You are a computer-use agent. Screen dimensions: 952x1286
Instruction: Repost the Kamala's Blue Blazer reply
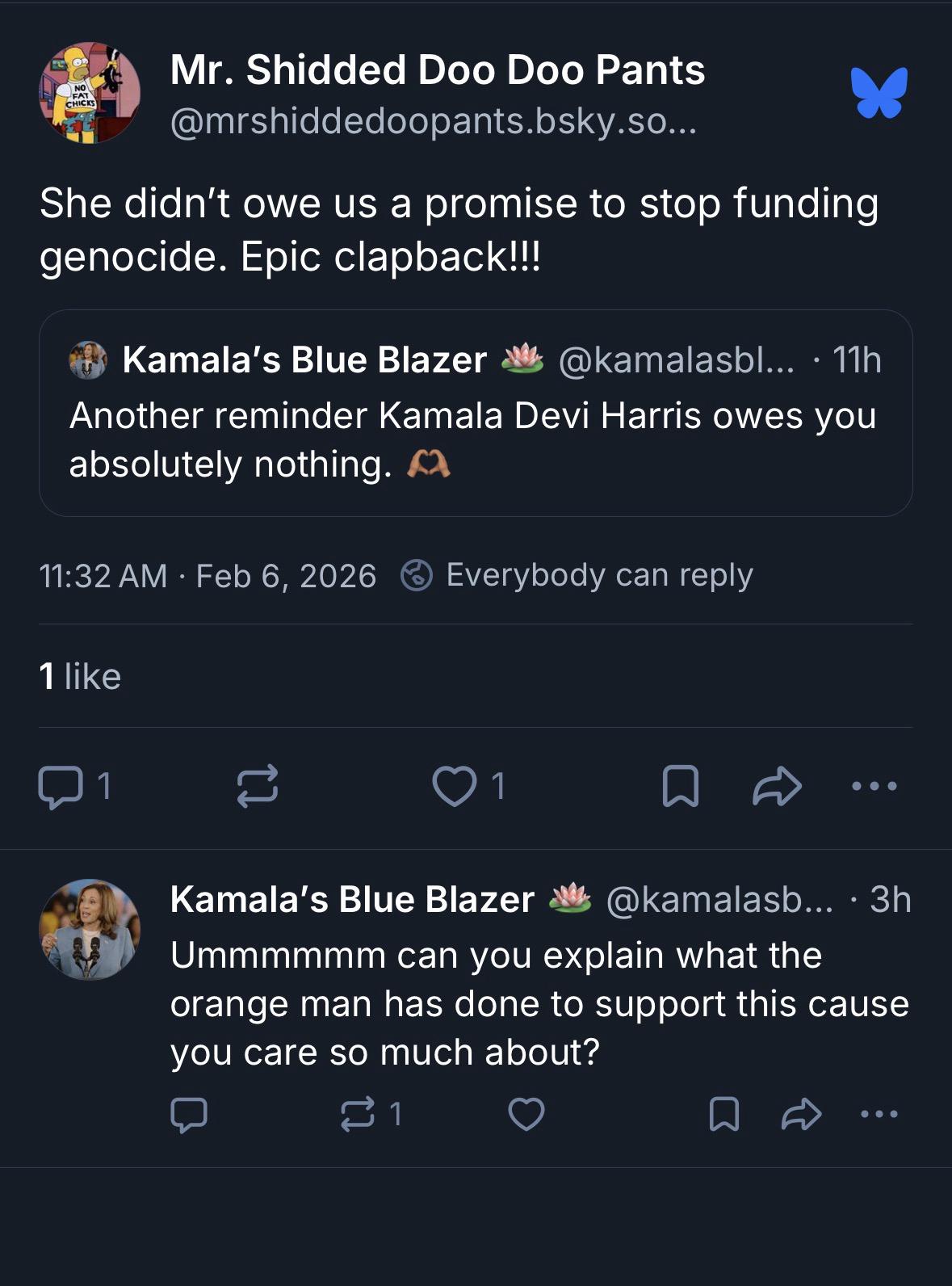click(x=357, y=1115)
